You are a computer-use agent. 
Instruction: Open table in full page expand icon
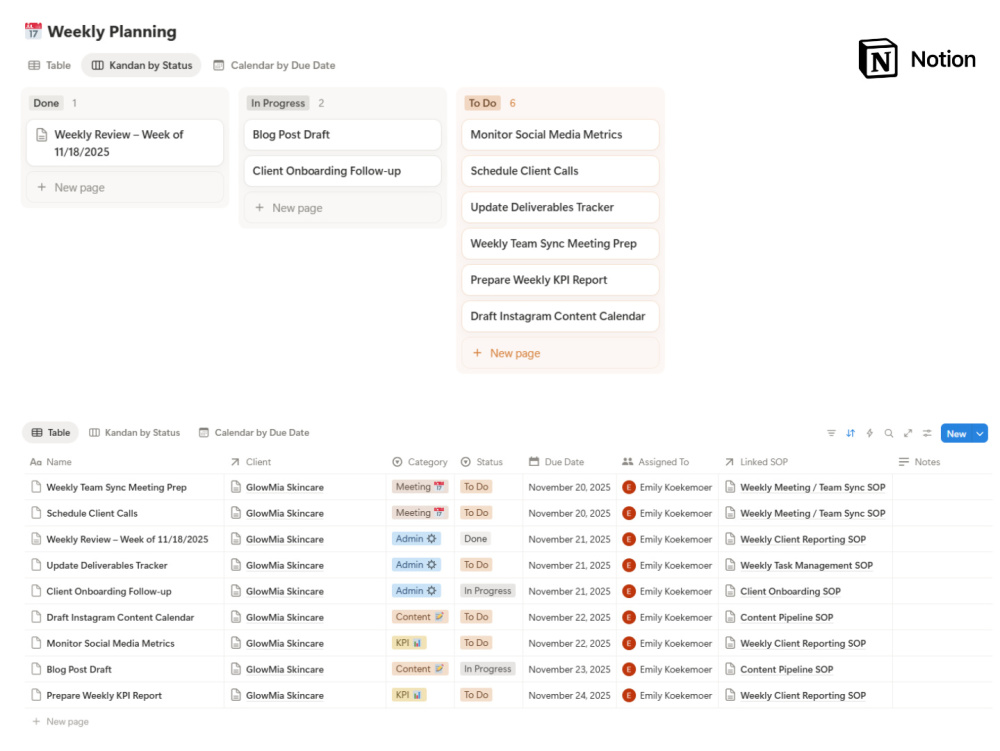click(908, 434)
